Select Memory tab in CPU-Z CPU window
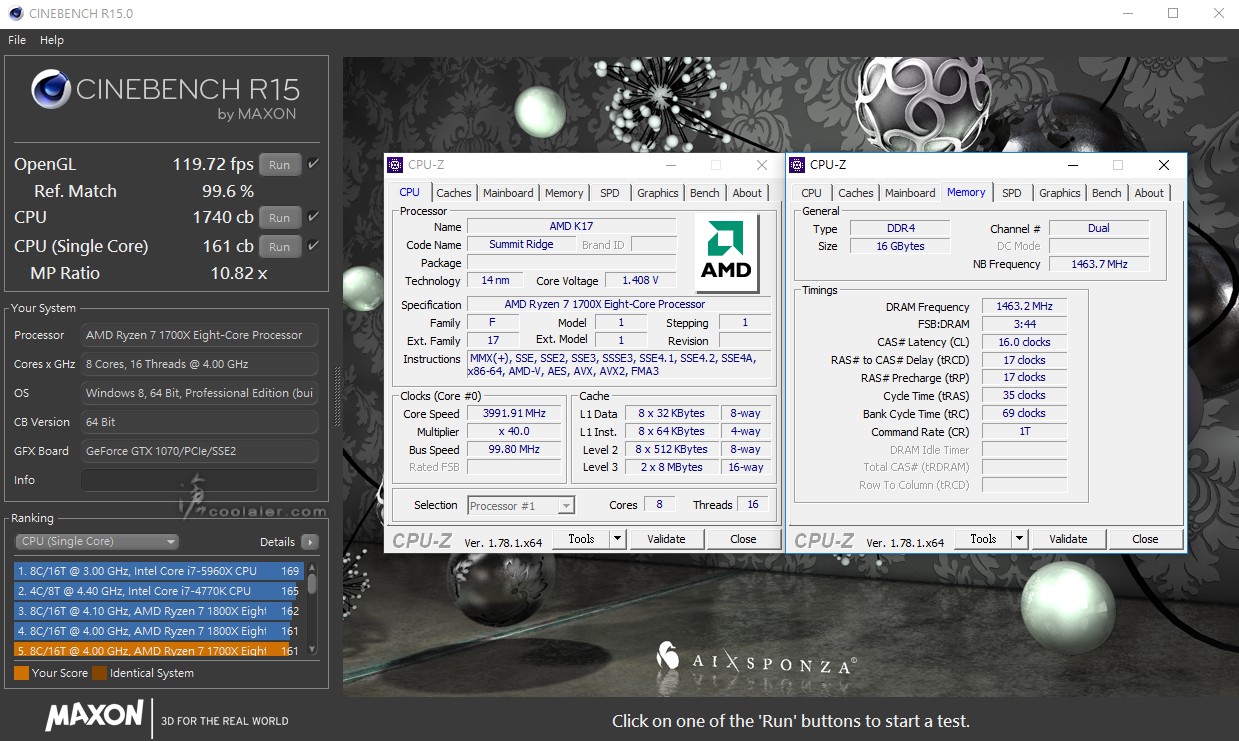Image resolution: width=1239 pixels, height=741 pixels. point(564,193)
